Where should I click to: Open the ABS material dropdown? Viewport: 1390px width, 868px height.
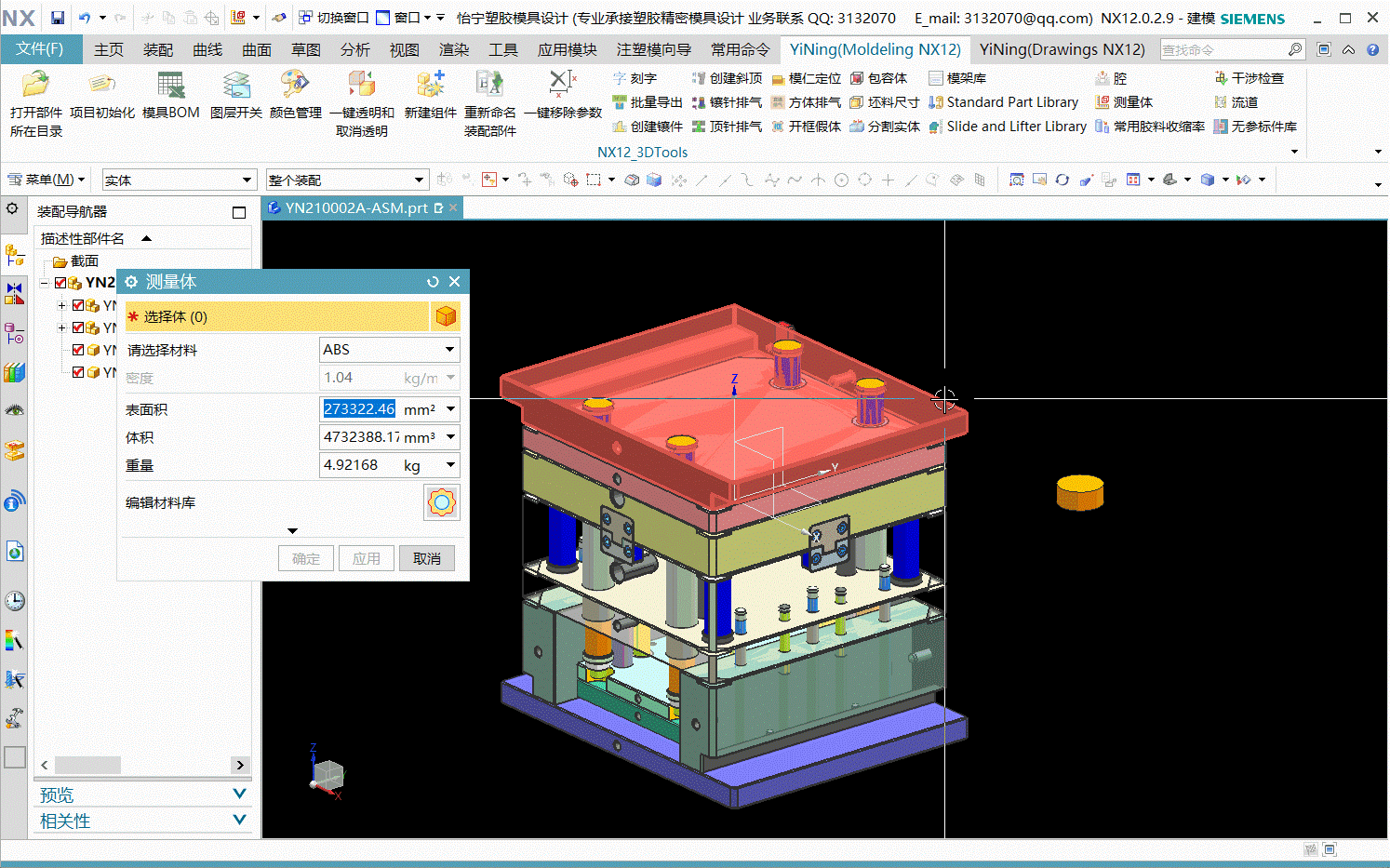[x=390, y=350]
